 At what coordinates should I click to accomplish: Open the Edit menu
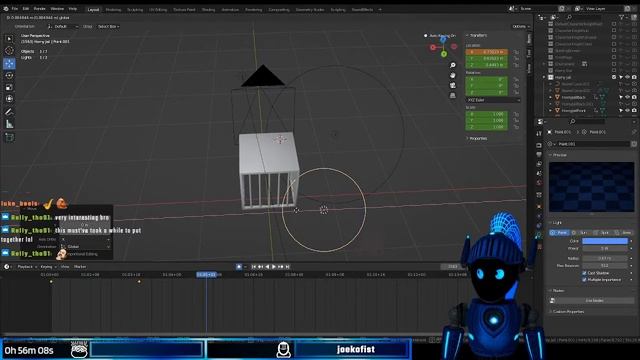point(26,9)
